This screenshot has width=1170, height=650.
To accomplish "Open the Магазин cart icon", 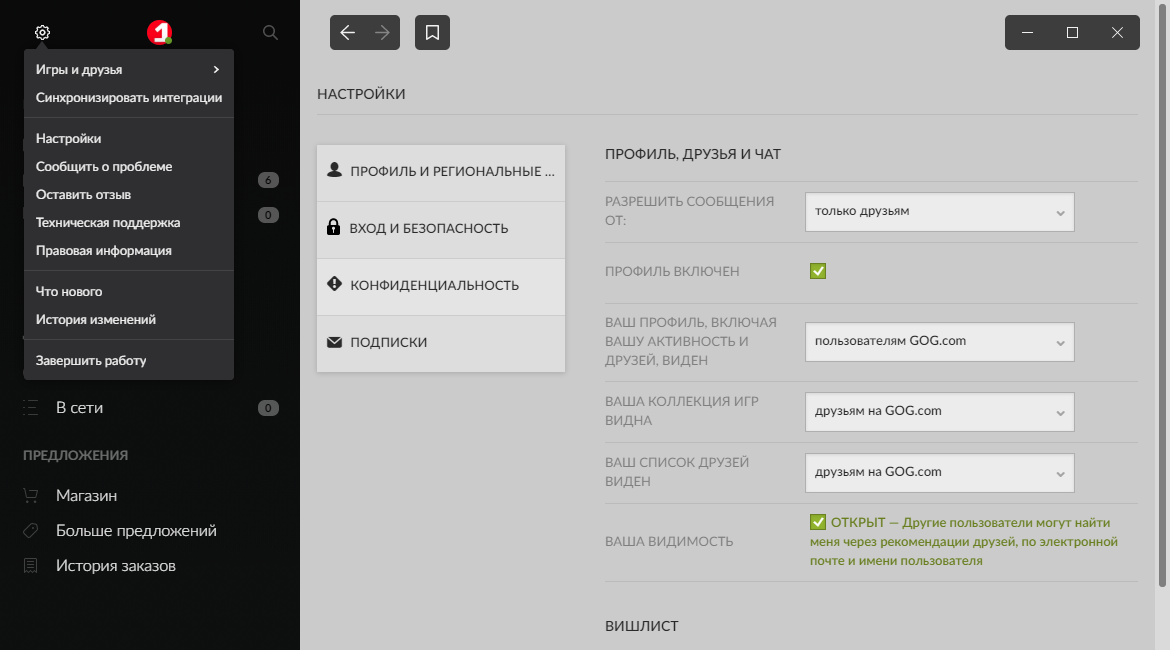I will [x=31, y=496].
